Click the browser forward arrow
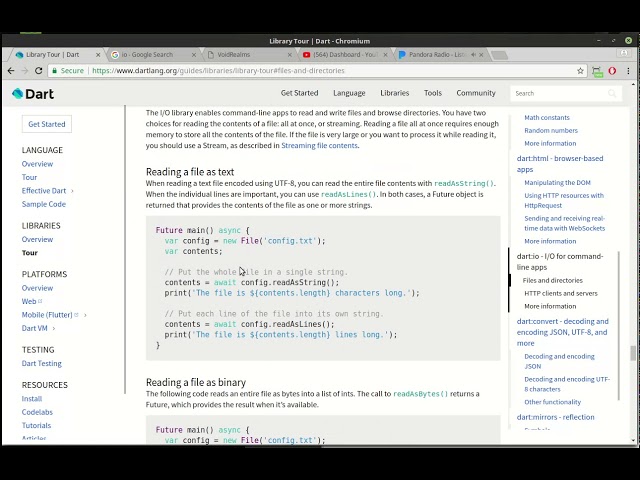The image size is (640, 480). tap(25, 71)
